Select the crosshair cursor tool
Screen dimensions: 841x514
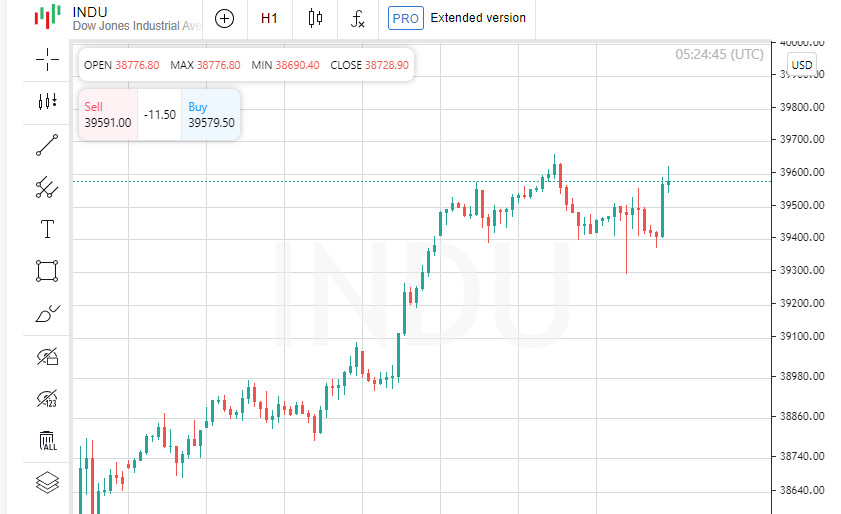click(x=47, y=59)
